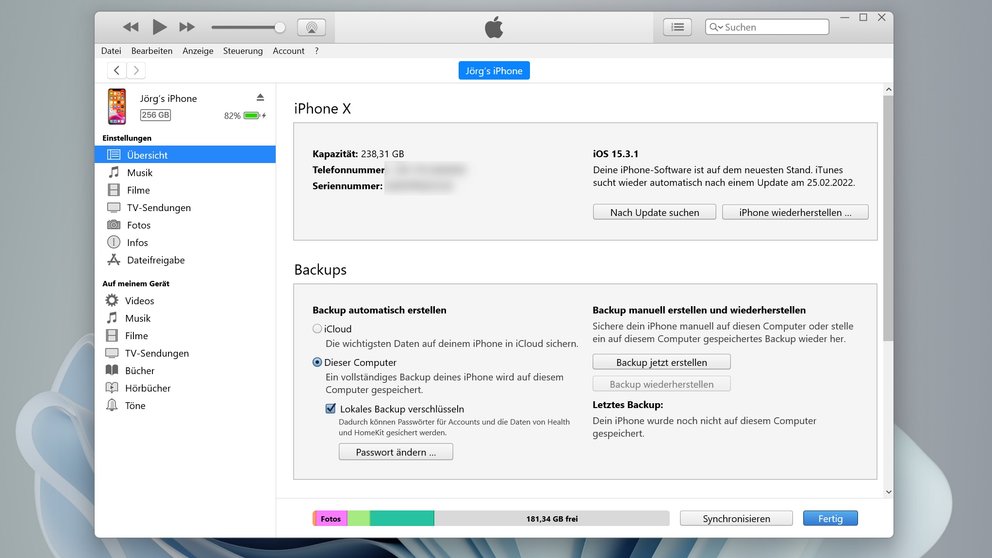The image size is (992, 558).
Task: Select Übersicht in the sidebar
Action: pos(185,154)
